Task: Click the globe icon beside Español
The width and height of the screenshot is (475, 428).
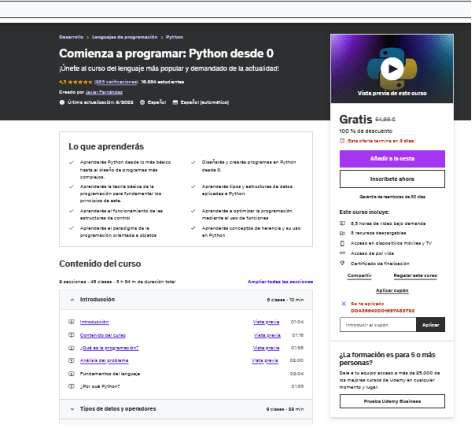Action: pos(142,102)
